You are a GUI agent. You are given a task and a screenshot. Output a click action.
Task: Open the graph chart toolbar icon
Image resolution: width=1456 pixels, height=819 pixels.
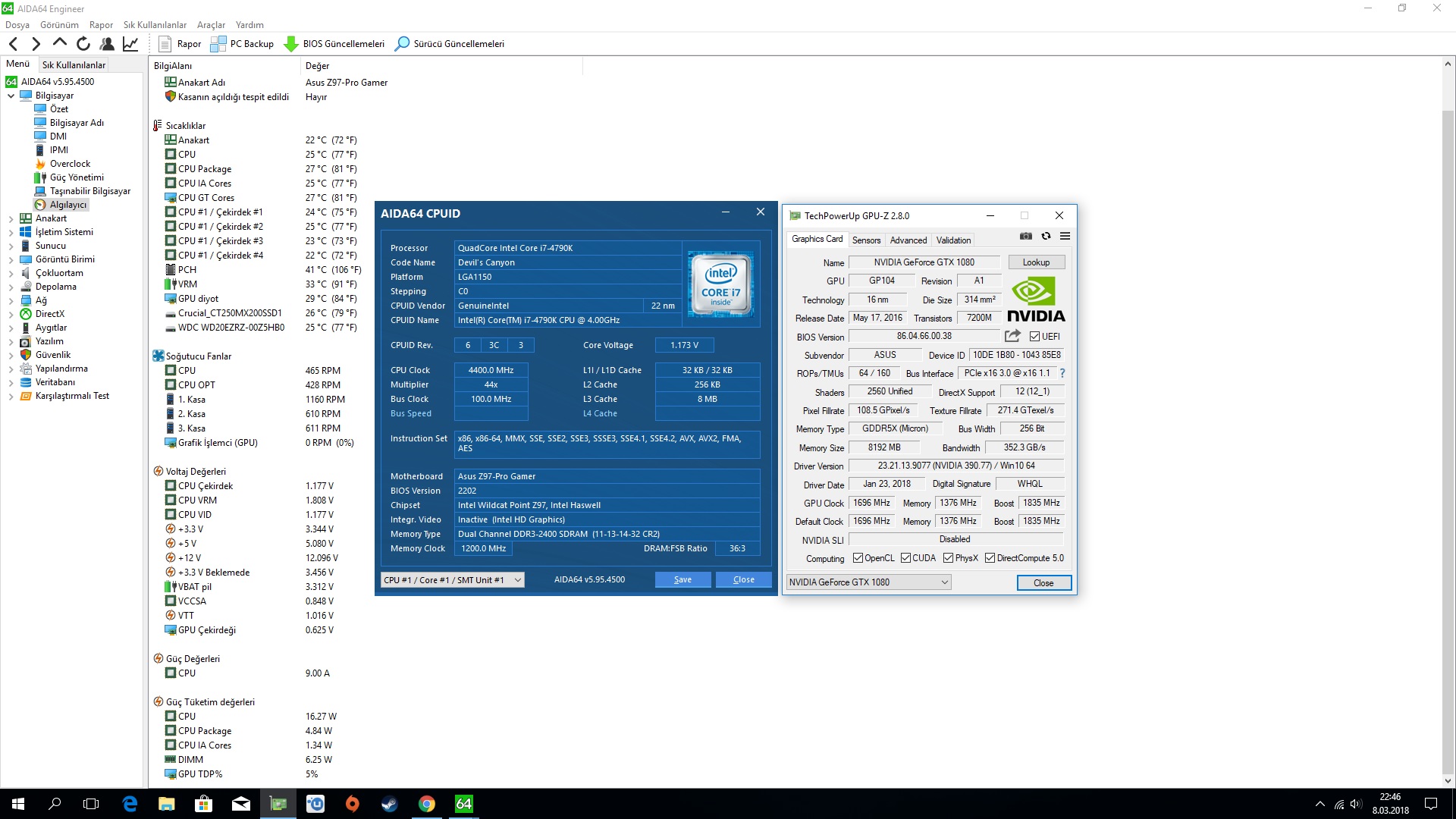click(130, 44)
